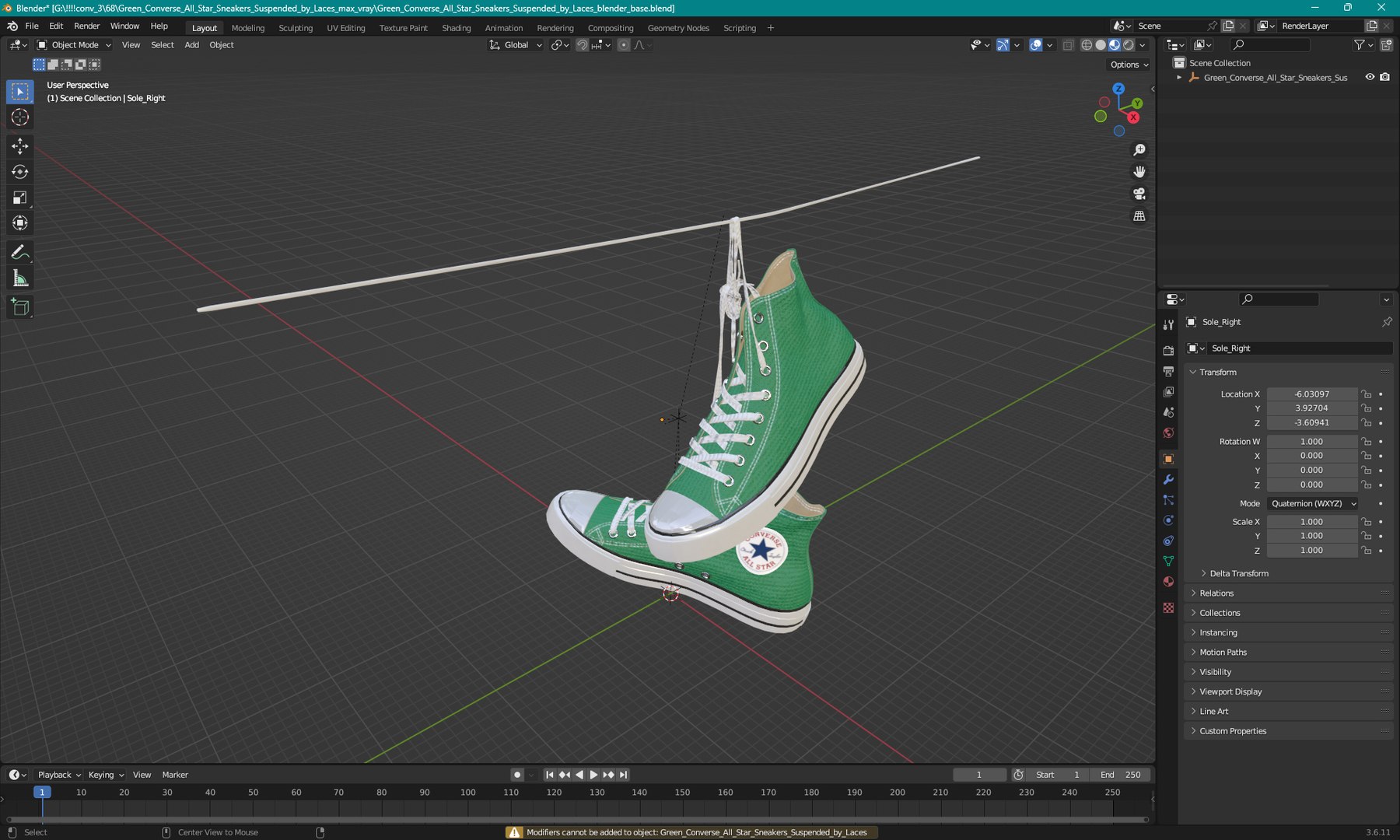Screen dimensions: 1400x840
Task: Toggle snapping magnet in header
Action: click(x=582, y=45)
